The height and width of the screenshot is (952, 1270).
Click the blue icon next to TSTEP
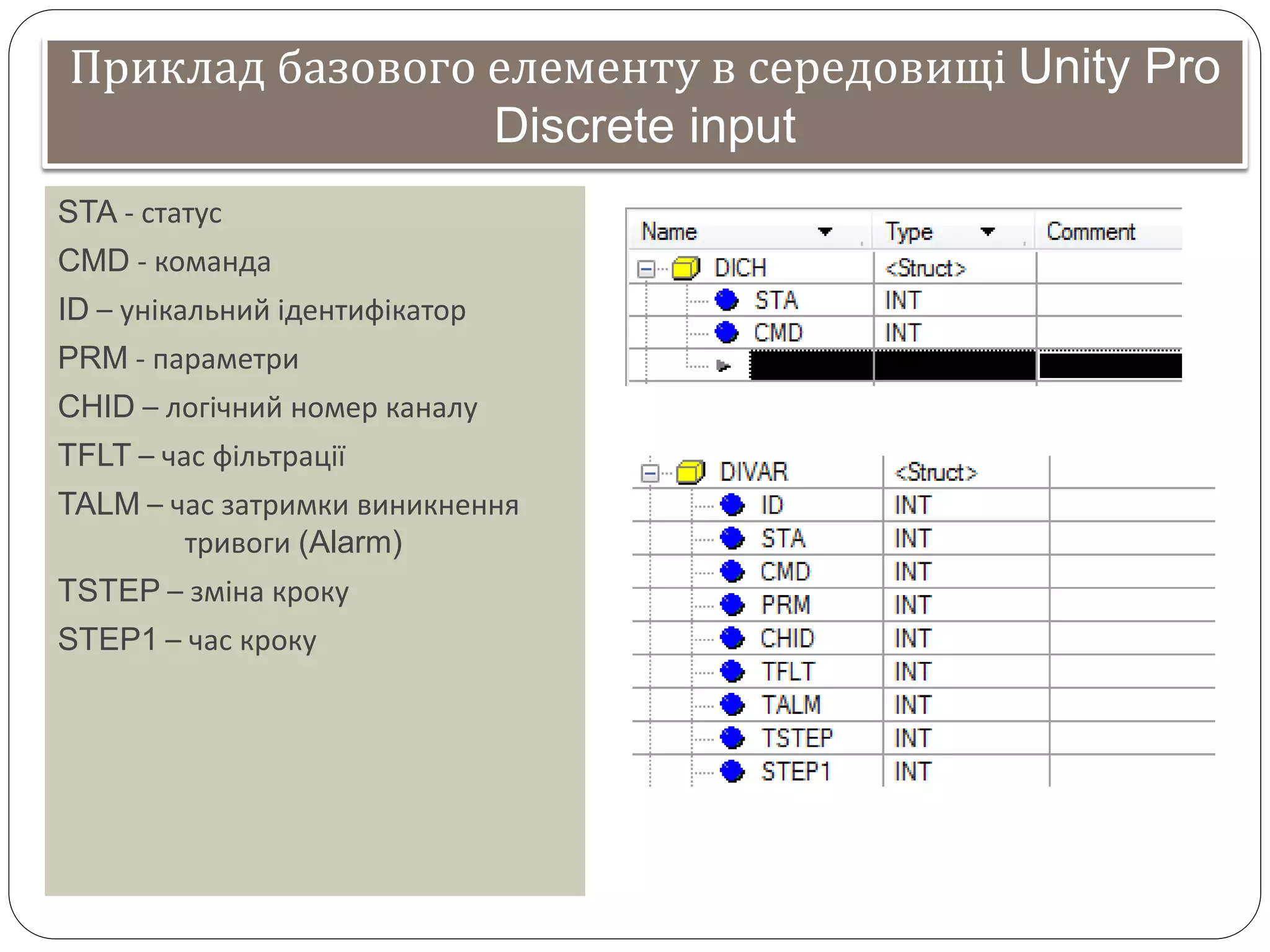pos(732,738)
